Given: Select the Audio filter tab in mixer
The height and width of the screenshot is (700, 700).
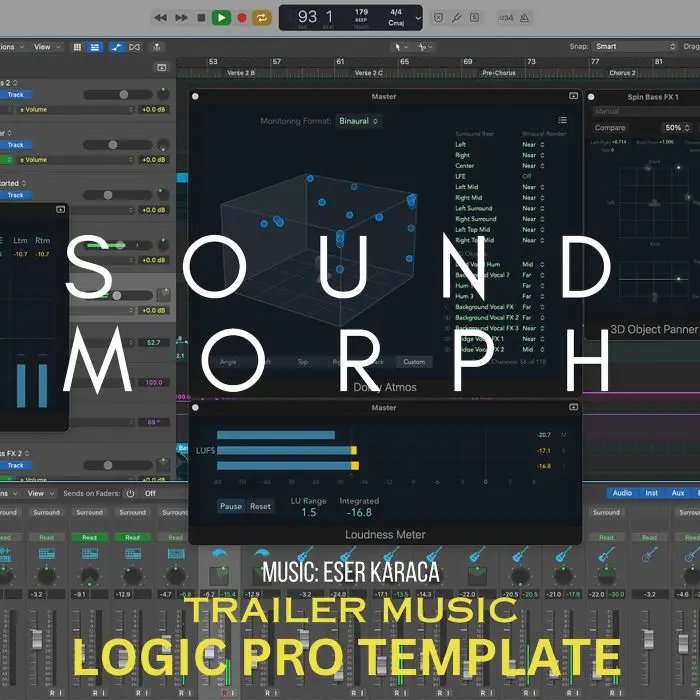Looking at the screenshot, I should click(x=622, y=493).
